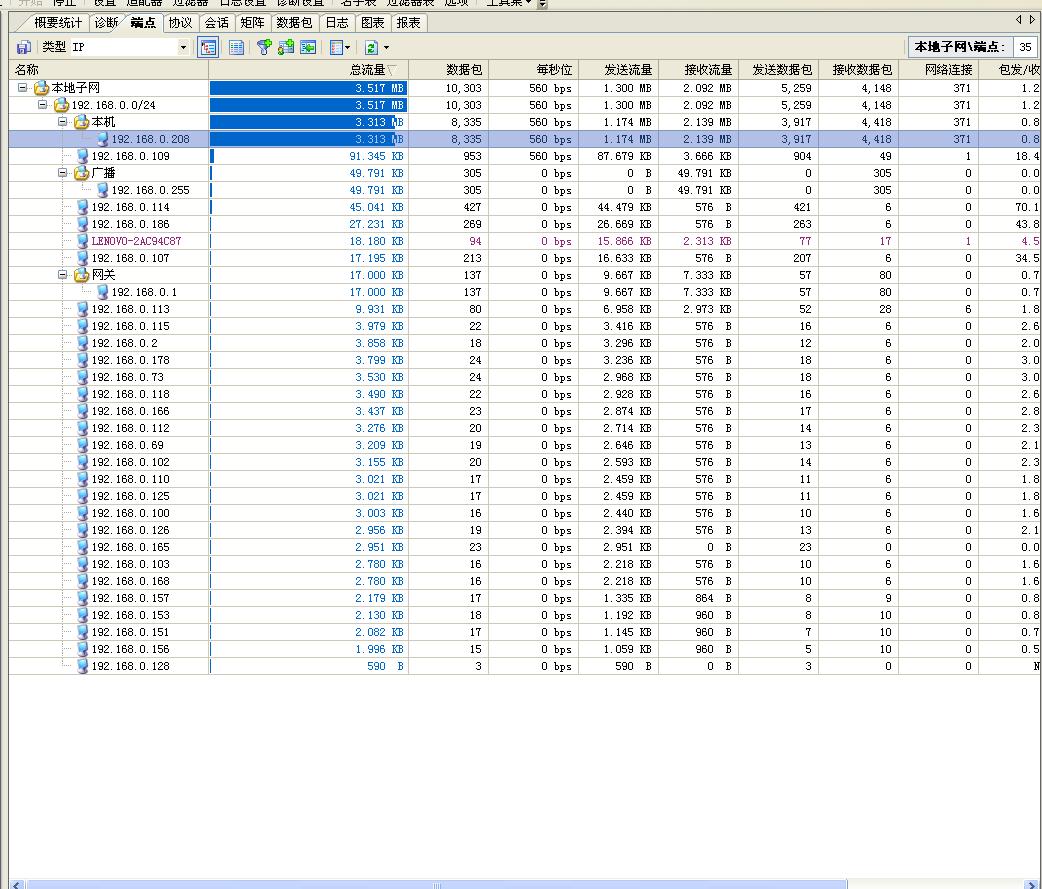The height and width of the screenshot is (889, 1042).
Task: Collapse the 网关 group node
Action: 63,275
